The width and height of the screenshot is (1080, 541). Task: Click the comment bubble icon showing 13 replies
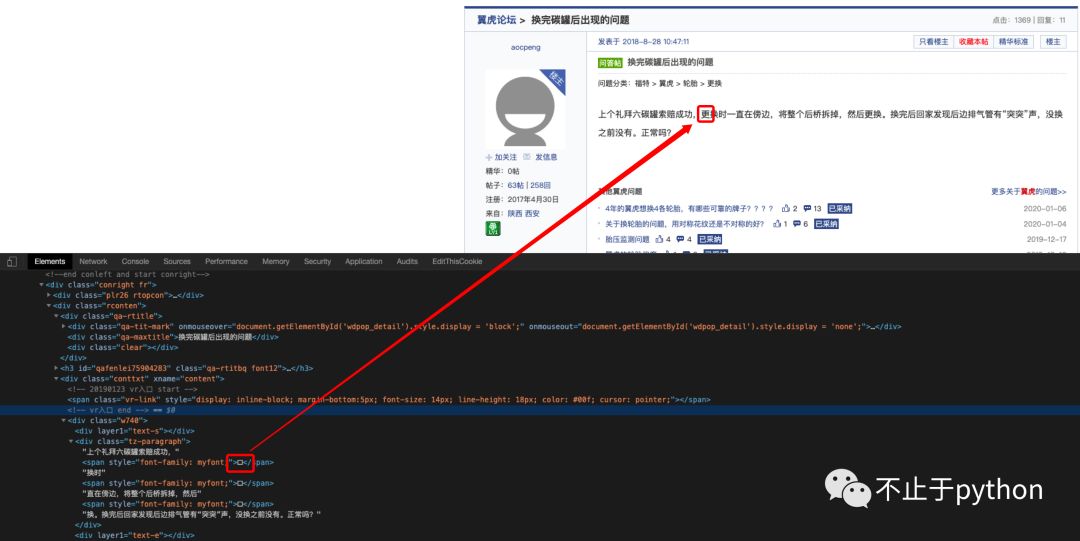coord(807,209)
